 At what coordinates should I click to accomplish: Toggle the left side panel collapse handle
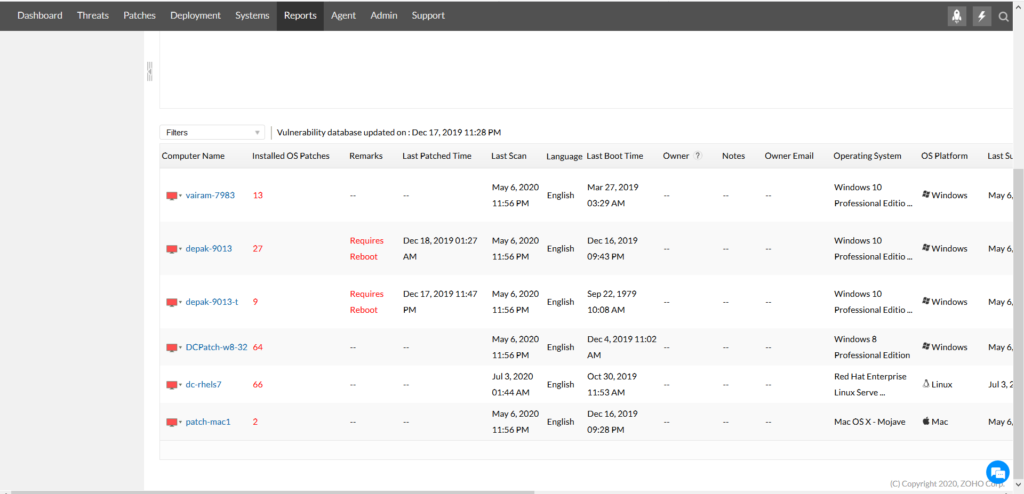click(x=149, y=70)
